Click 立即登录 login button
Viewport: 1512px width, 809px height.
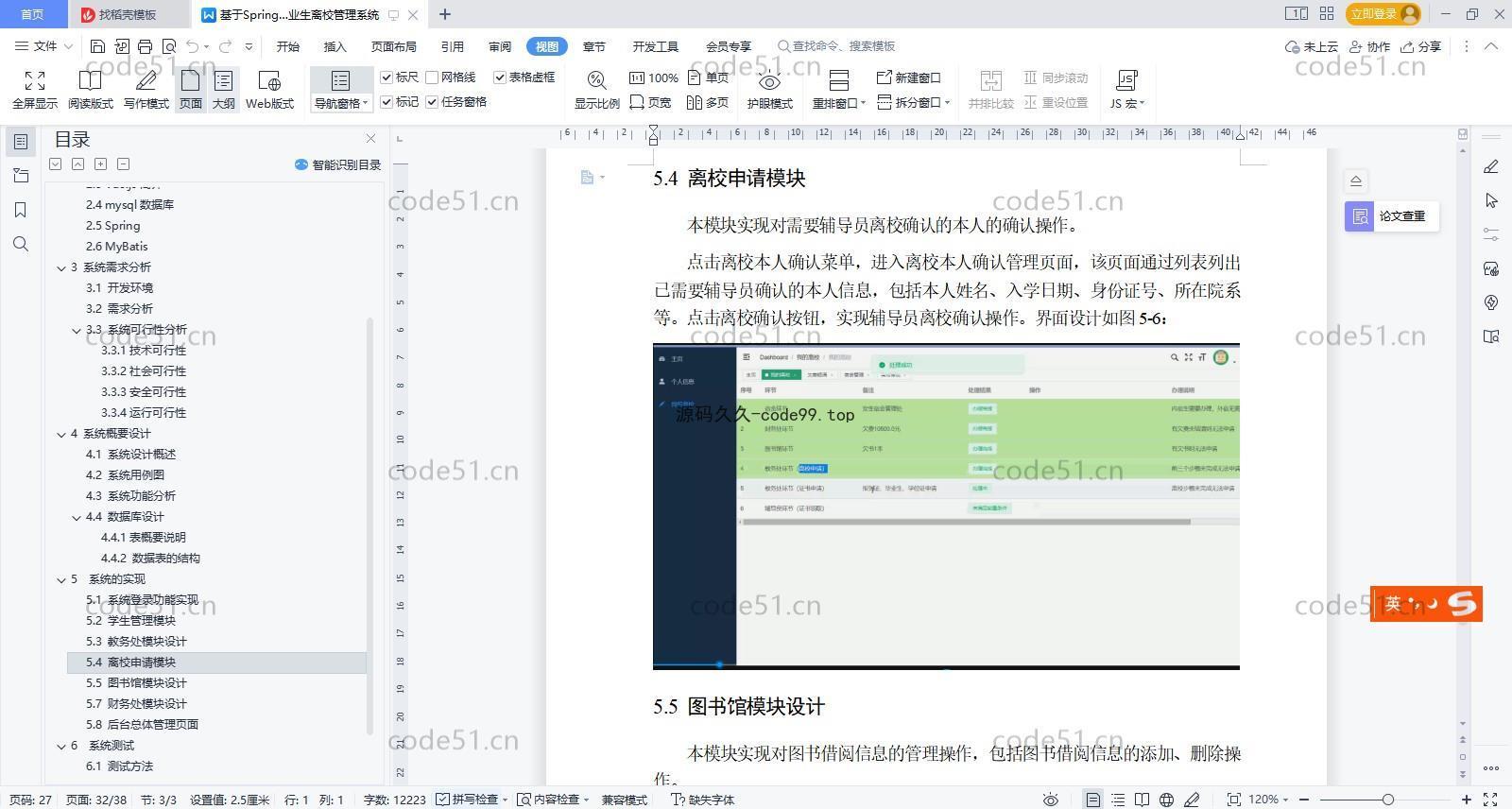click(1384, 13)
